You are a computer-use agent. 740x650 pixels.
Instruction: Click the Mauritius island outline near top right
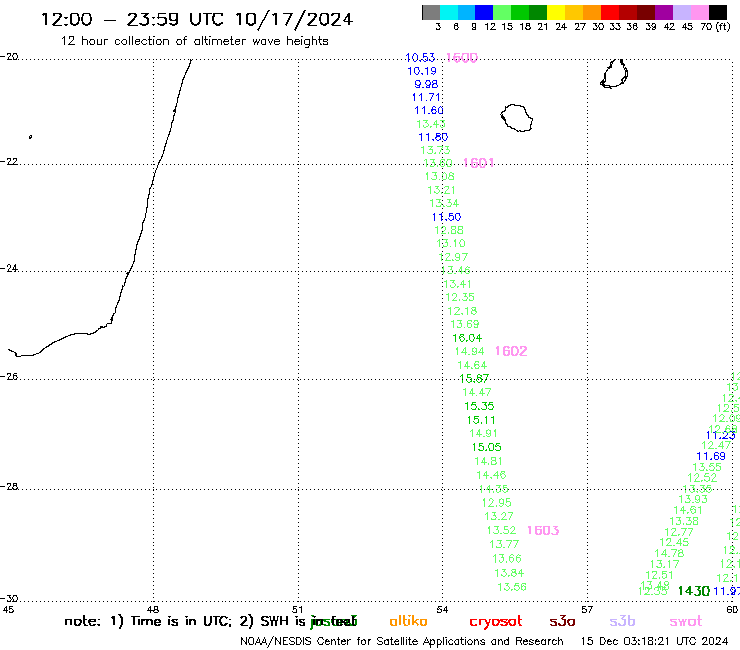tap(614, 74)
